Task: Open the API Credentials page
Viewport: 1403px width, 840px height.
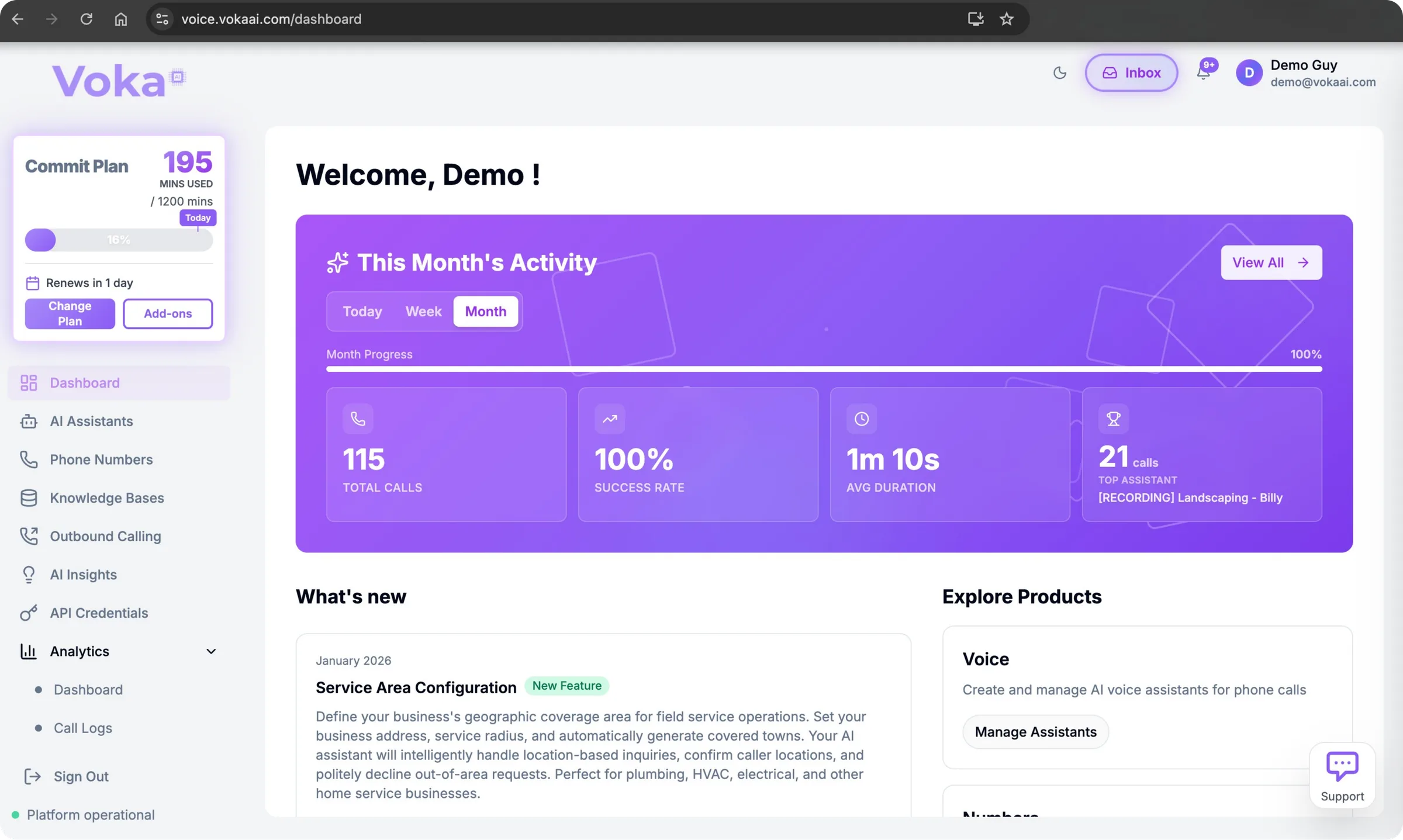Action: 98,613
